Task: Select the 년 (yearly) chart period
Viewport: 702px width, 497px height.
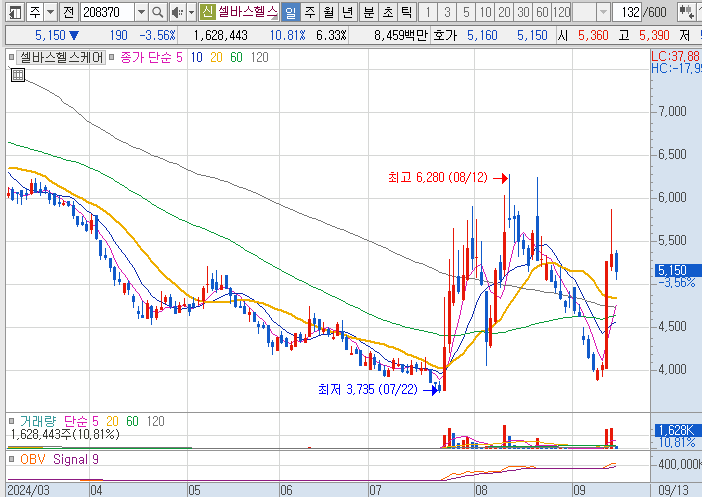Action: pos(347,12)
